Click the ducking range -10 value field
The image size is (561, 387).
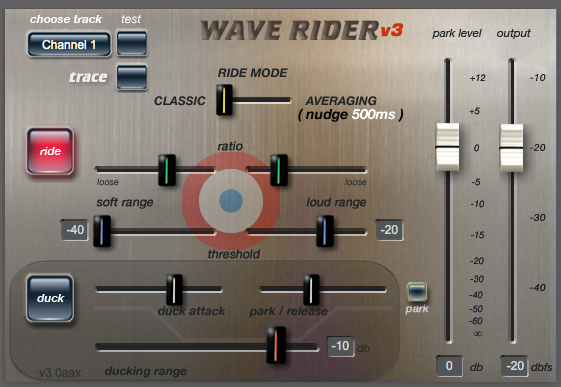click(x=341, y=346)
